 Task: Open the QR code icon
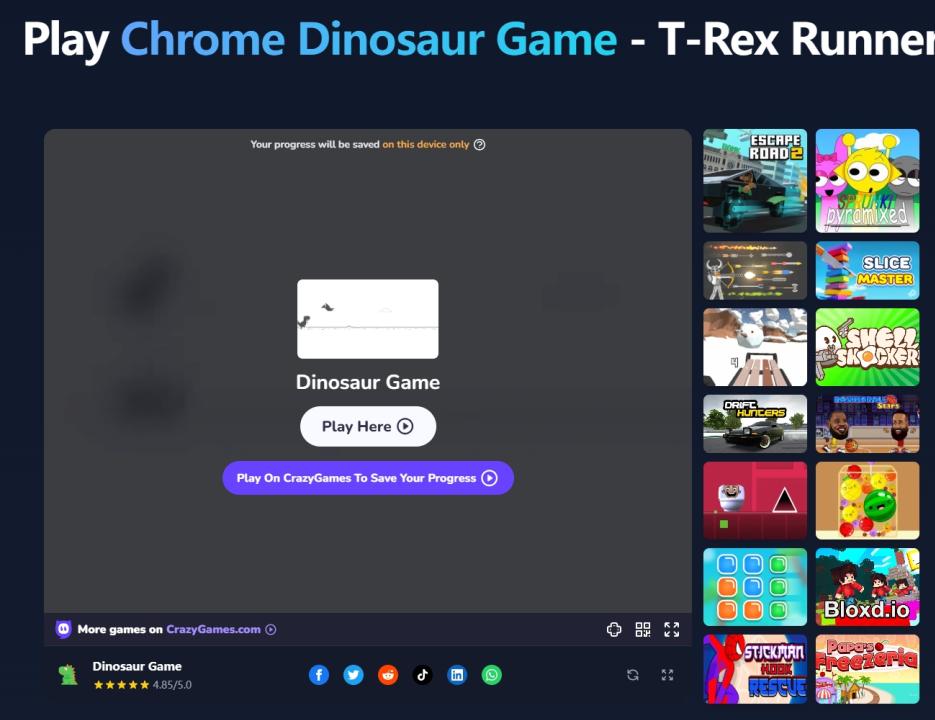[x=643, y=630]
